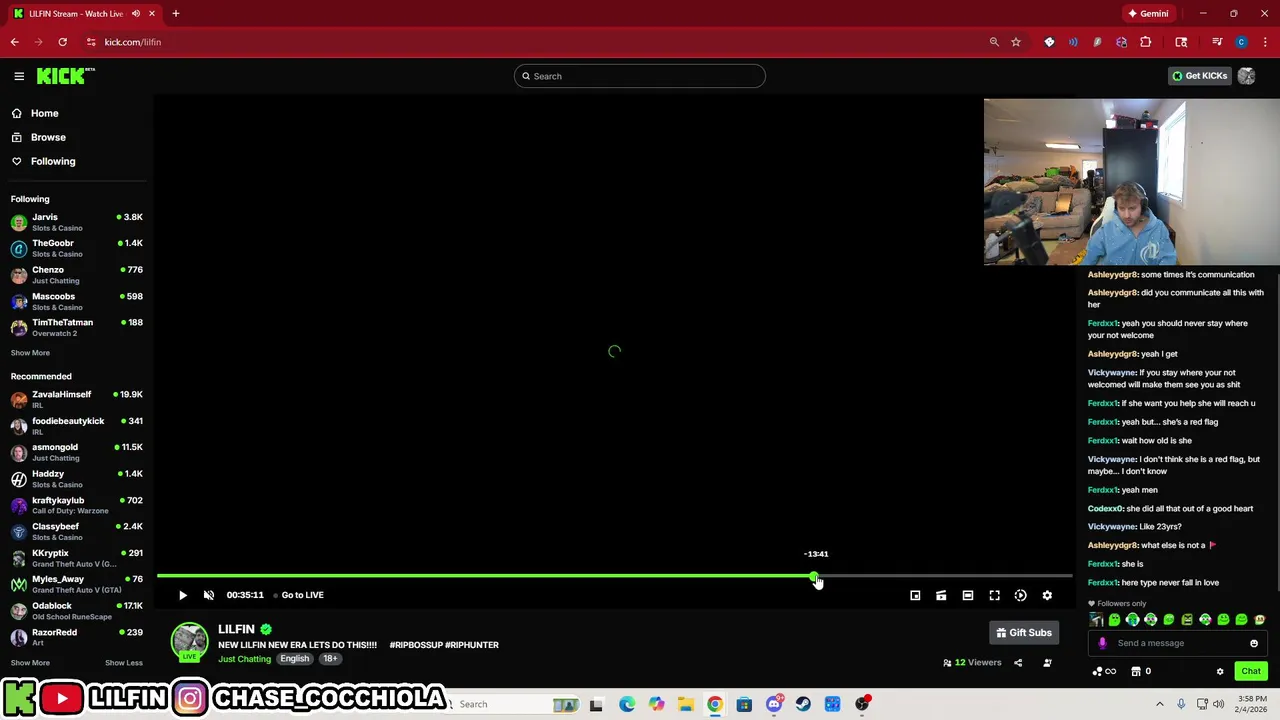Image resolution: width=1280 pixels, height=720 pixels.
Task: Share the LILFIN stream
Action: (1018, 662)
